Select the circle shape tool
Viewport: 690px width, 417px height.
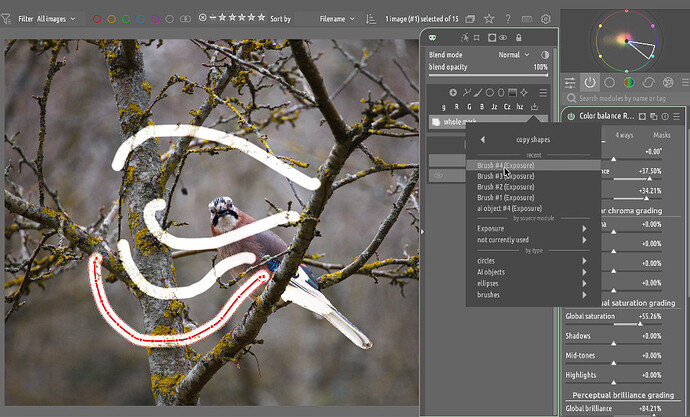pyautogui.click(x=489, y=93)
